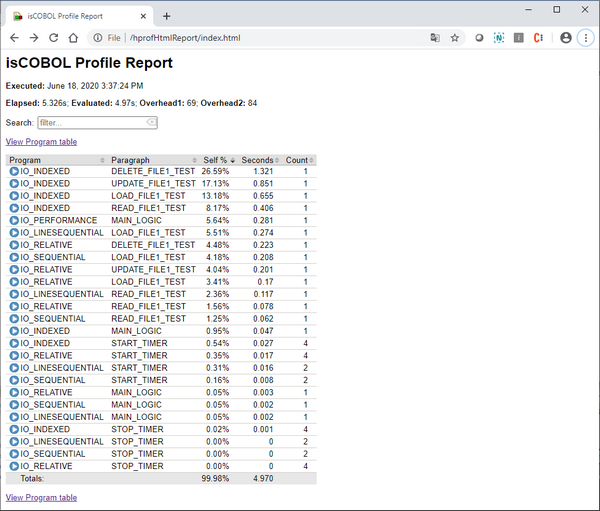Click the 0.851 Seconds value
This screenshot has width=600, height=511.
click(263, 183)
